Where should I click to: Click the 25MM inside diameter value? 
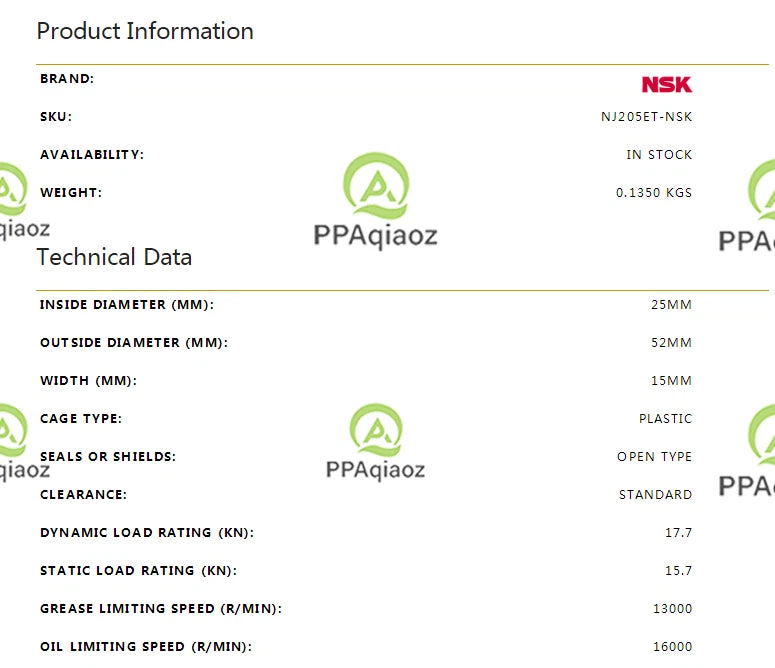pos(671,304)
